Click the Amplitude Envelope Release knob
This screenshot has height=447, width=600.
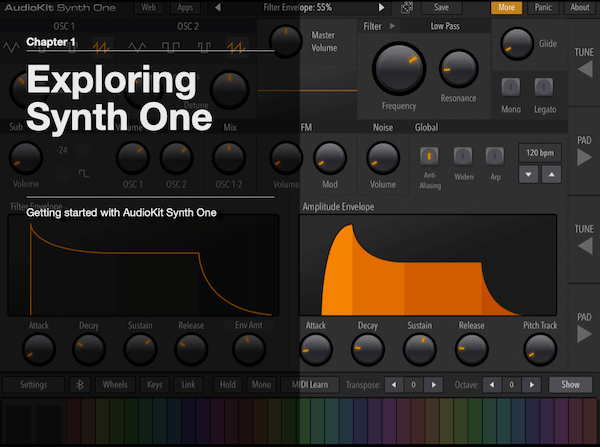tap(472, 349)
